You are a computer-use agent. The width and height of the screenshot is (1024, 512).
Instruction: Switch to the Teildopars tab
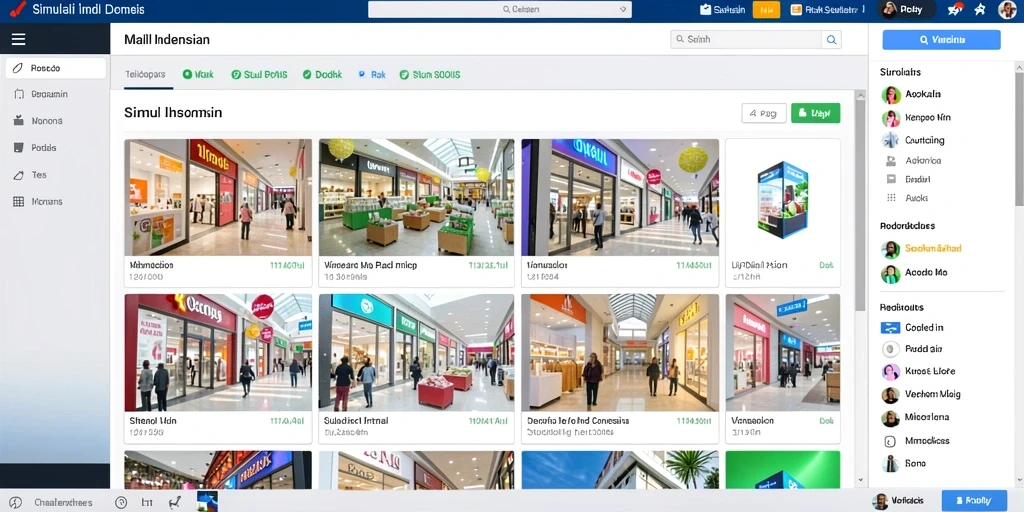pyautogui.click(x=145, y=74)
